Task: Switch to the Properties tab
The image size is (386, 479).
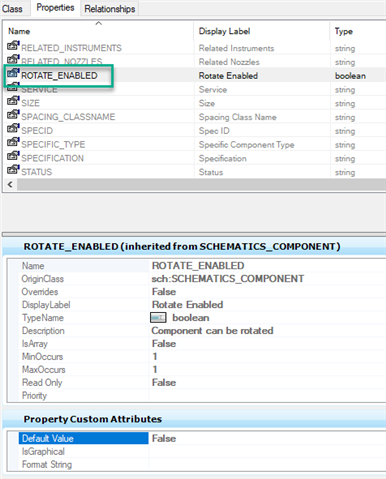Action: coord(55,8)
